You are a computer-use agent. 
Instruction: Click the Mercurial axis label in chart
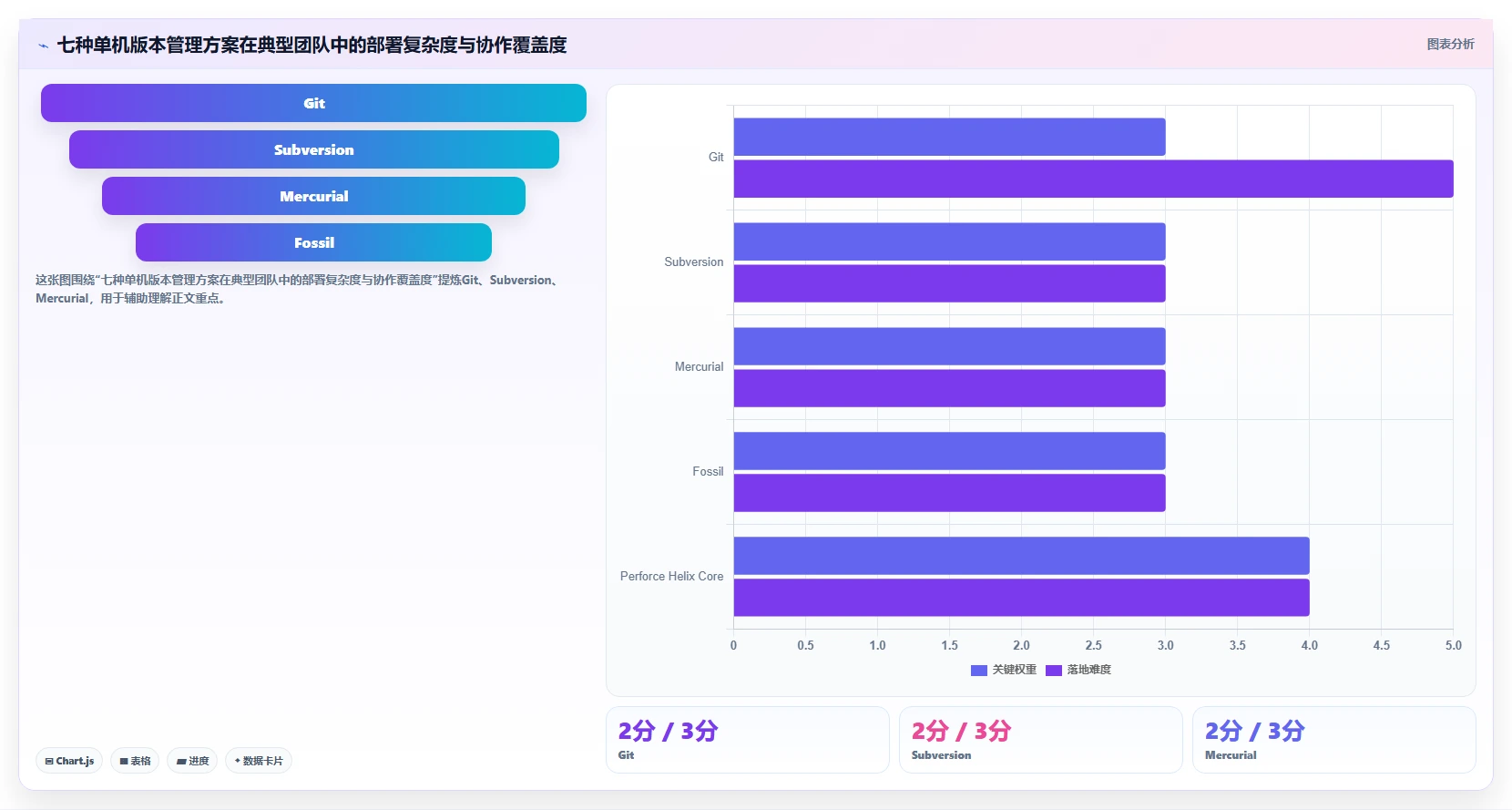699,367
